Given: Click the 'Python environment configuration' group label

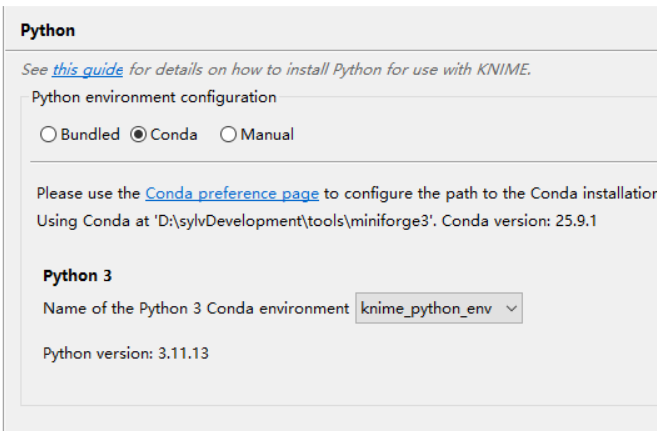Looking at the screenshot, I should click(154, 97).
